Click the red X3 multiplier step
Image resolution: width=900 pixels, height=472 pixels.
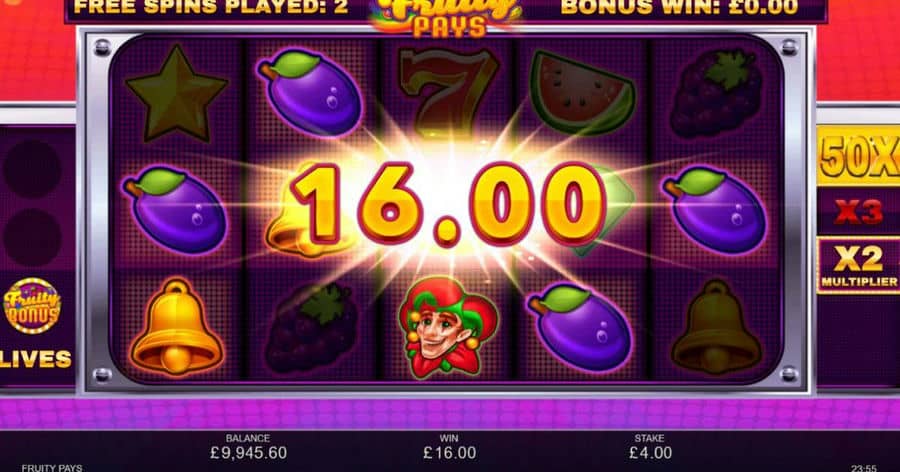[x=859, y=212]
